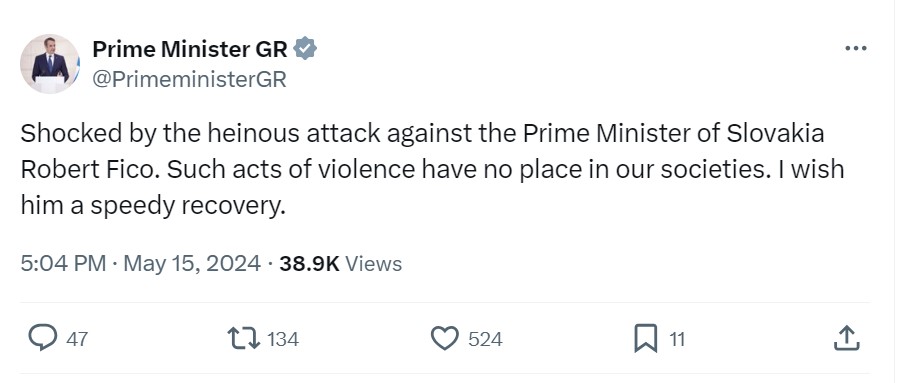Click the 47 replies count
The height and width of the screenshot is (383, 905).
(77, 339)
